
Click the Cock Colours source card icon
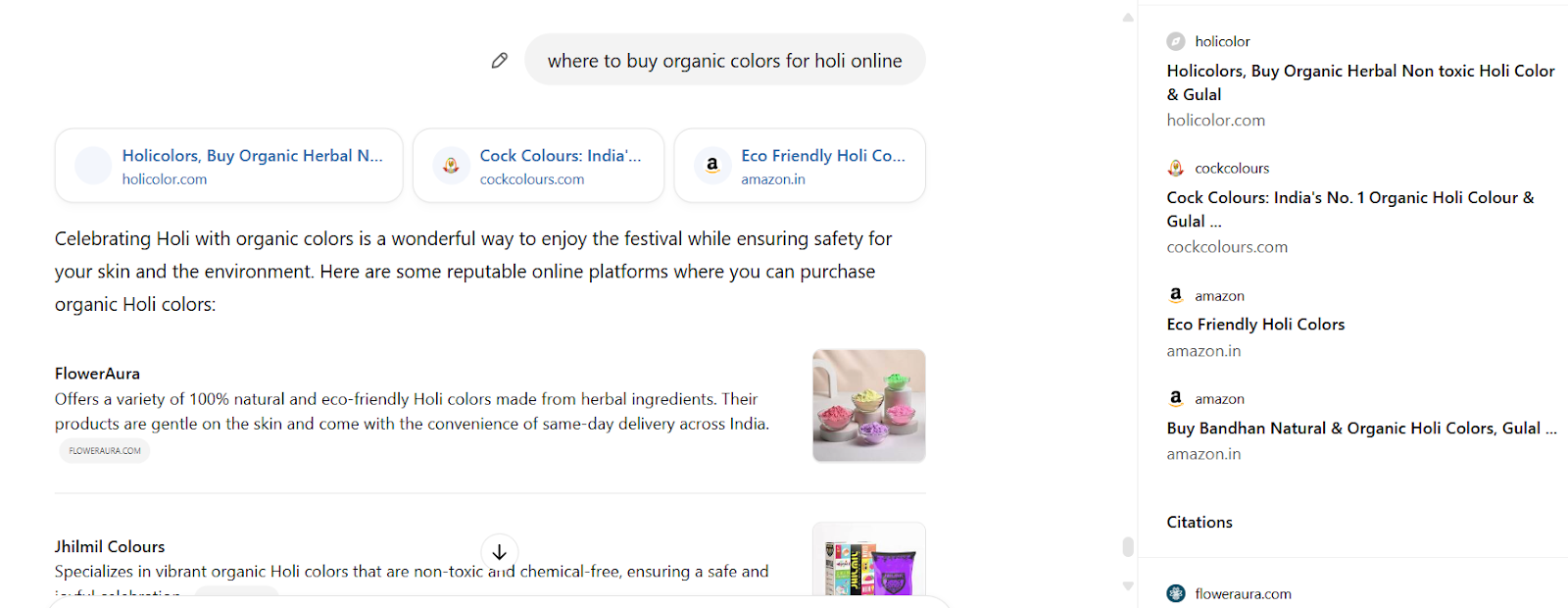(x=451, y=166)
